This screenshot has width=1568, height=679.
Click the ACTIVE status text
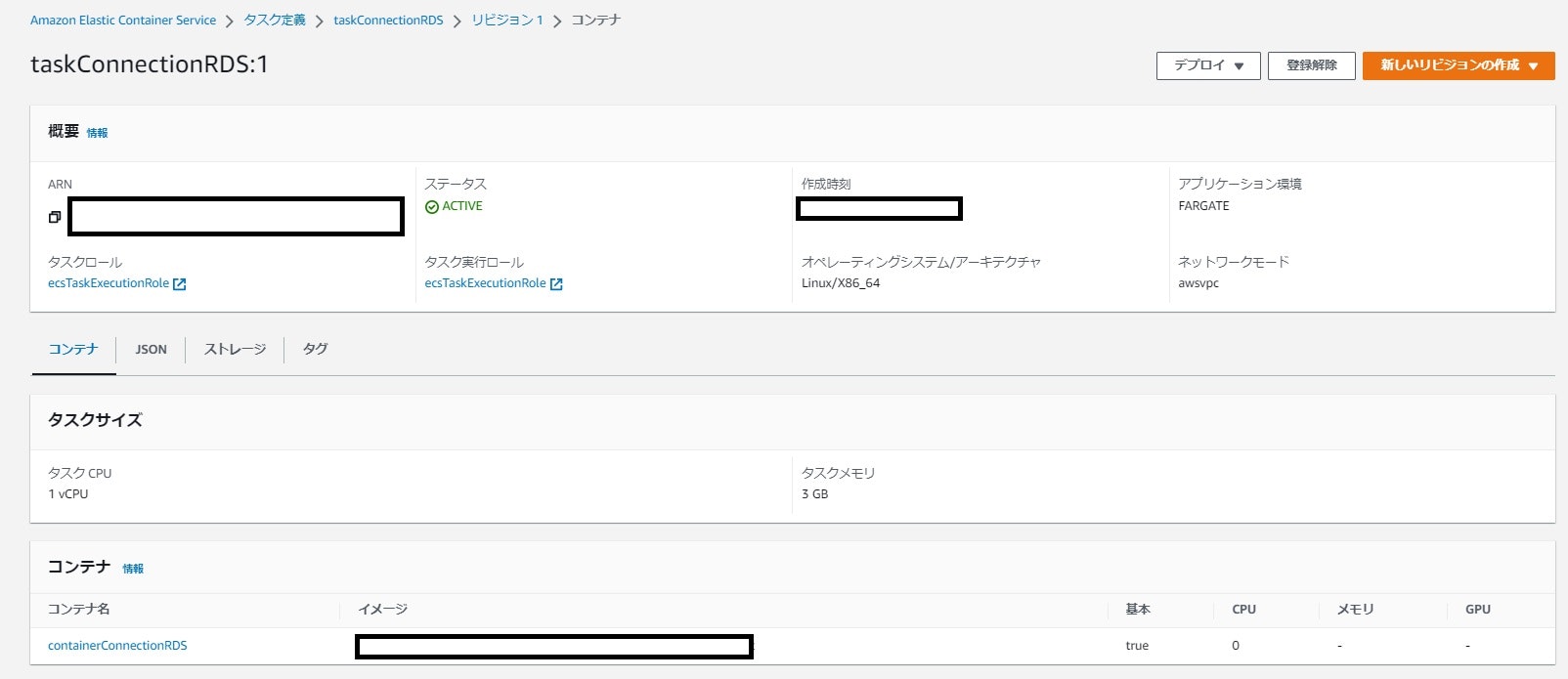pyautogui.click(x=462, y=206)
